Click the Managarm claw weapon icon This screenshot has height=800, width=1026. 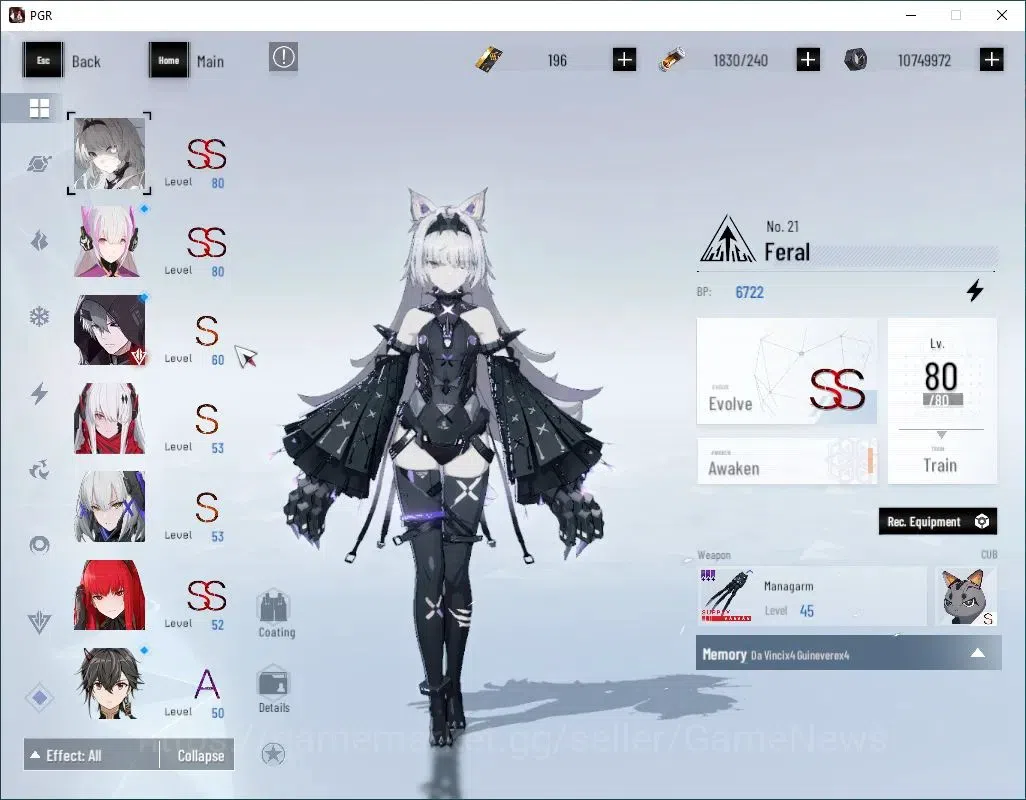click(726, 596)
